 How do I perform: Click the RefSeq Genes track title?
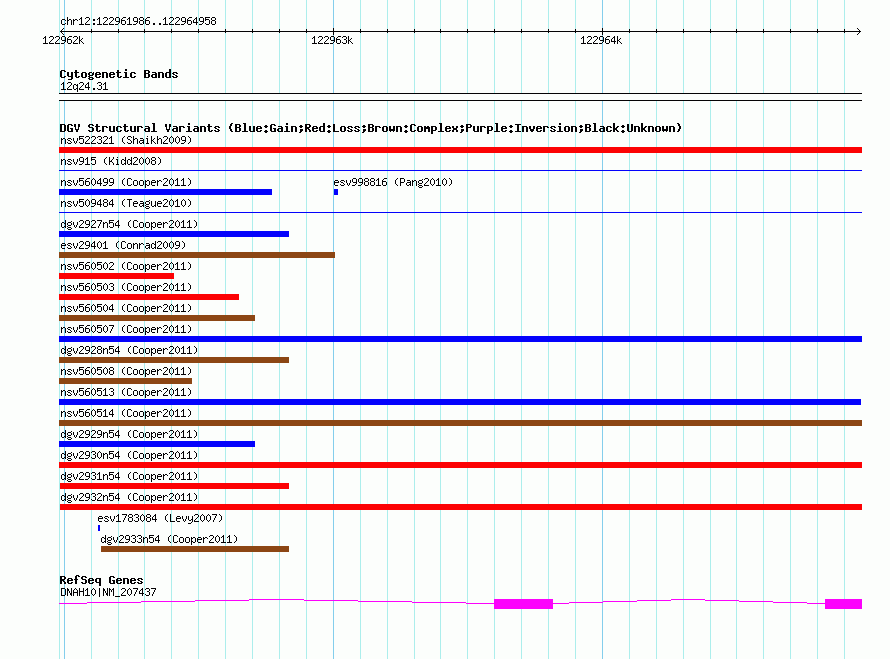click(x=101, y=580)
